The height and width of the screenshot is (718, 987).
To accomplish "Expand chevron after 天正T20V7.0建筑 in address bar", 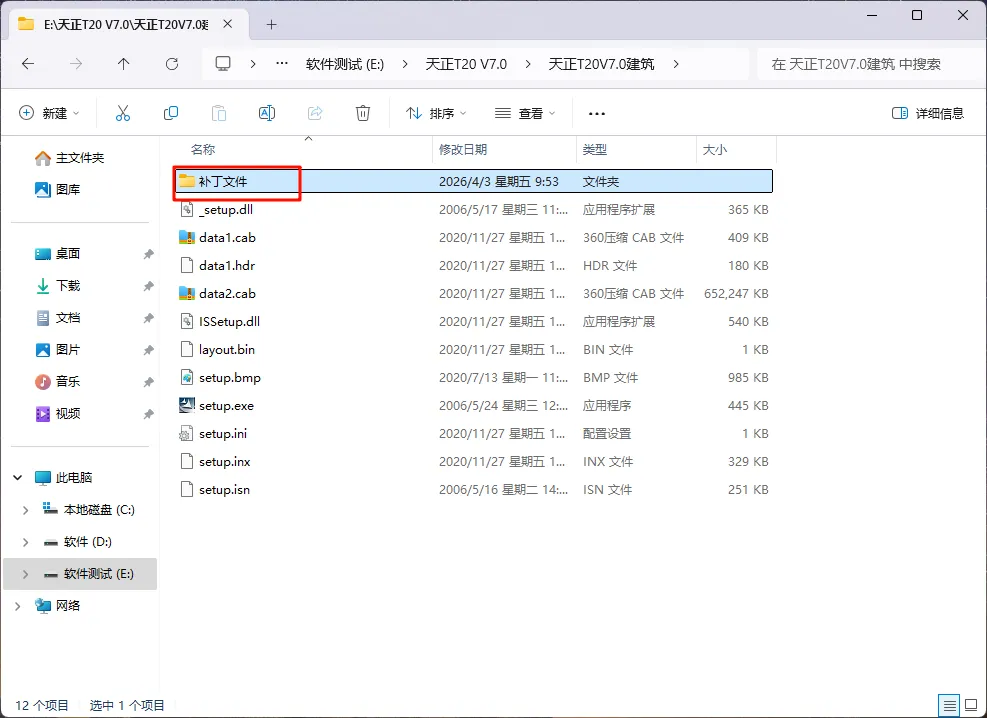I will [676, 64].
